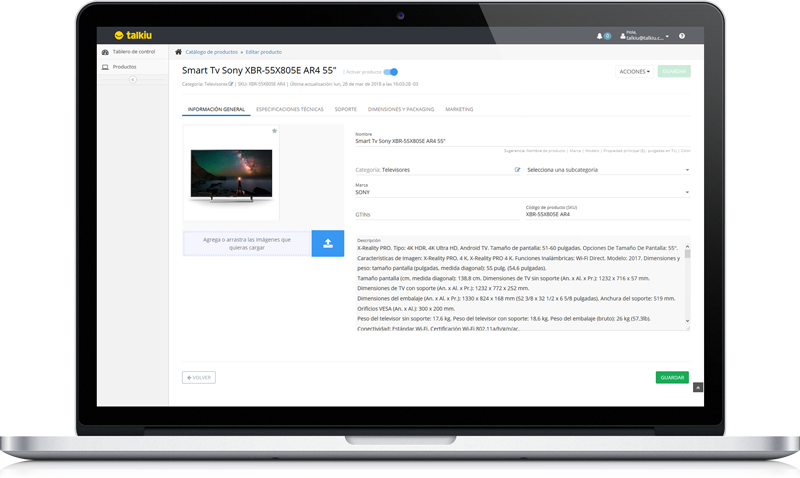Screen dimensions: 800x478
Task: Click the talkiu logo
Action: tap(133, 35)
